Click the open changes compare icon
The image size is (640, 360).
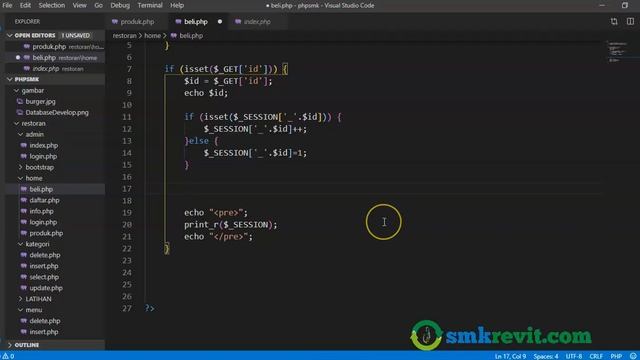coord(614,21)
